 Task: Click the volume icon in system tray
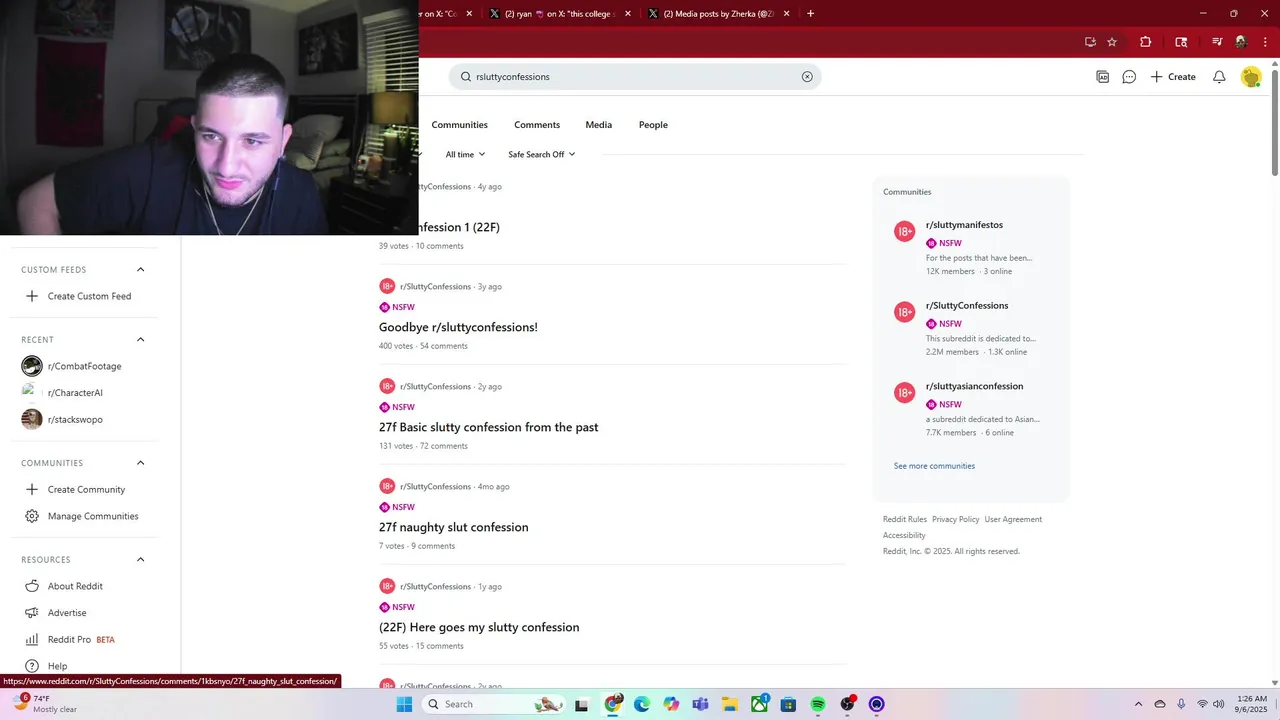click(x=1218, y=704)
